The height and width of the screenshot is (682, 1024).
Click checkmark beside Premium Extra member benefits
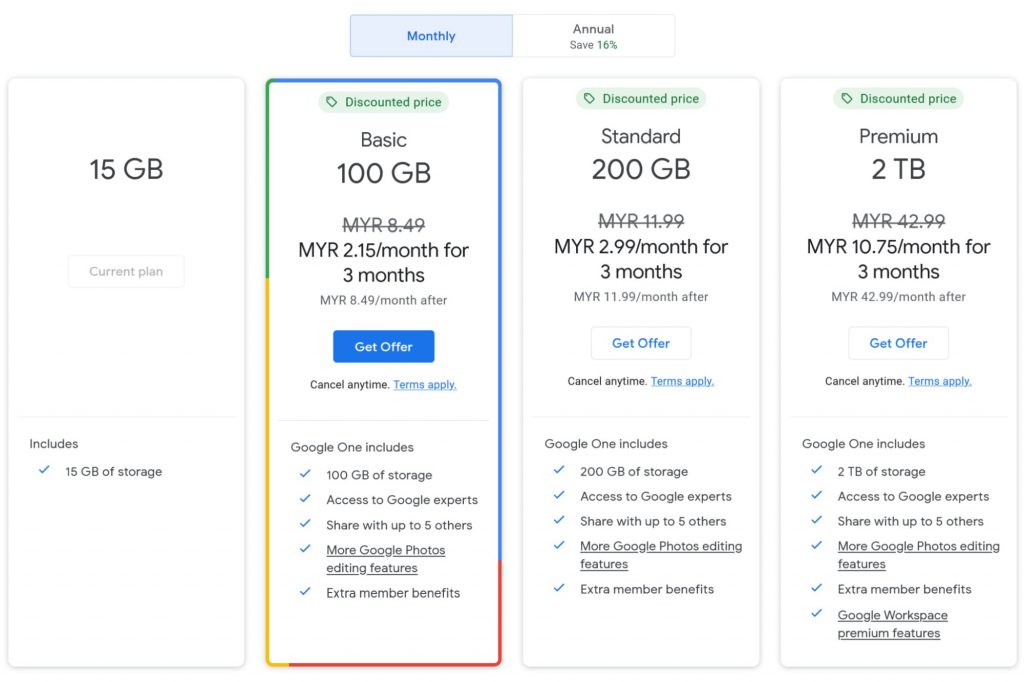coord(816,588)
